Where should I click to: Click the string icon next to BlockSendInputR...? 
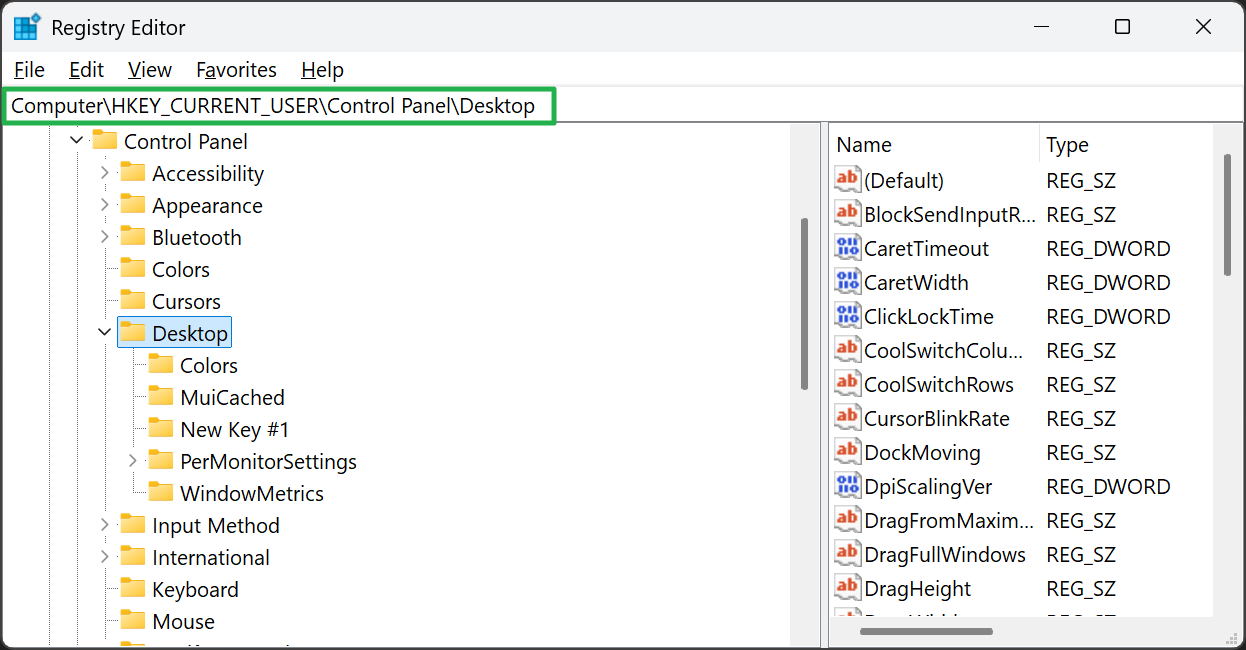pos(847,214)
